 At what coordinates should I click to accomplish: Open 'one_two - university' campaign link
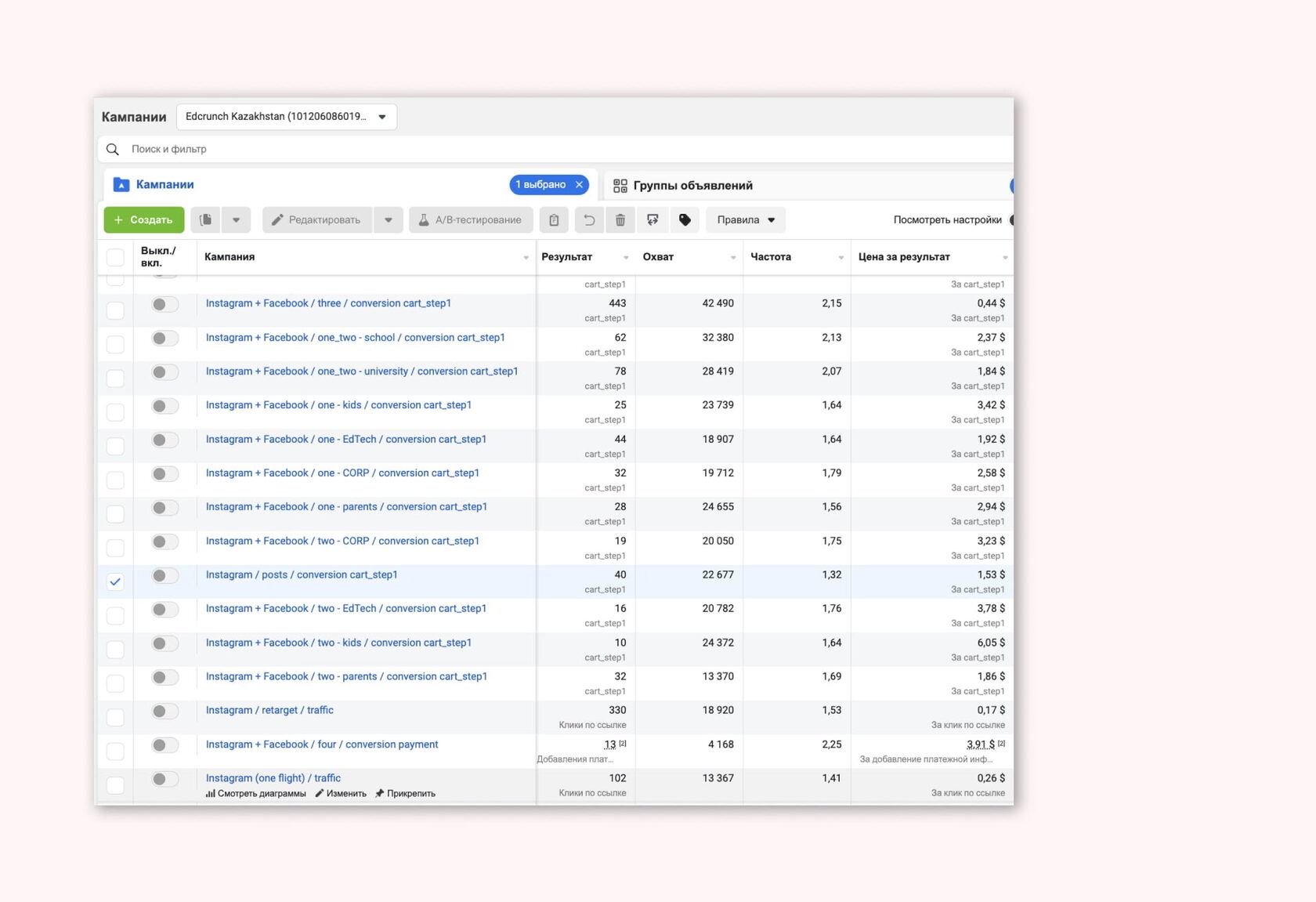pos(362,371)
